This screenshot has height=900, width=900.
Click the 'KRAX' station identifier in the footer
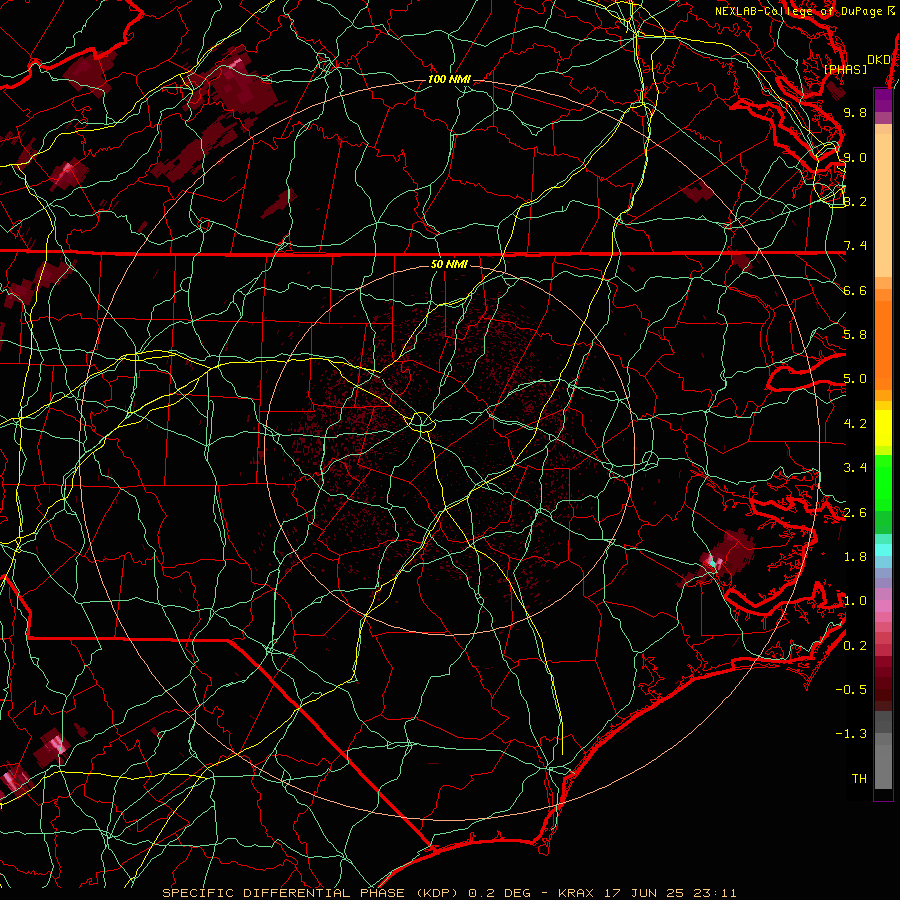[x=575, y=893]
